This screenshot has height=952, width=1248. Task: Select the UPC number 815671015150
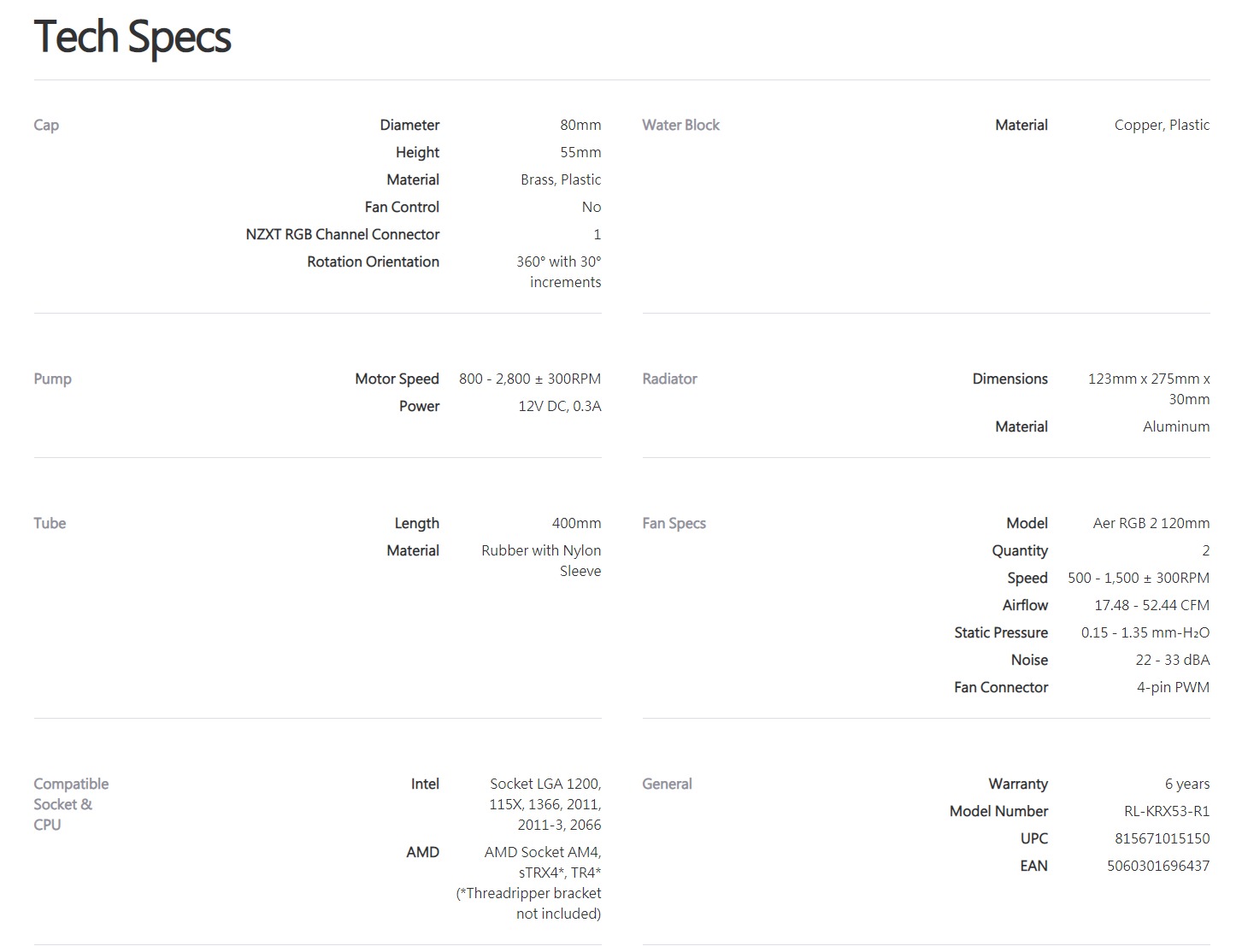pyautogui.click(x=1162, y=838)
